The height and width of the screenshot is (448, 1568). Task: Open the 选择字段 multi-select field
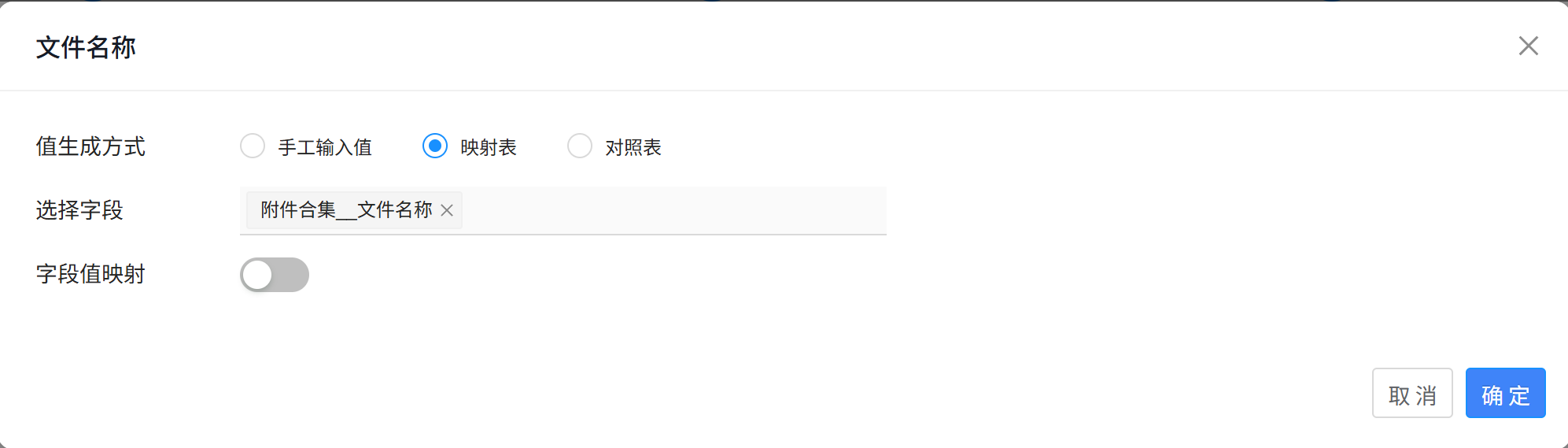(563, 210)
